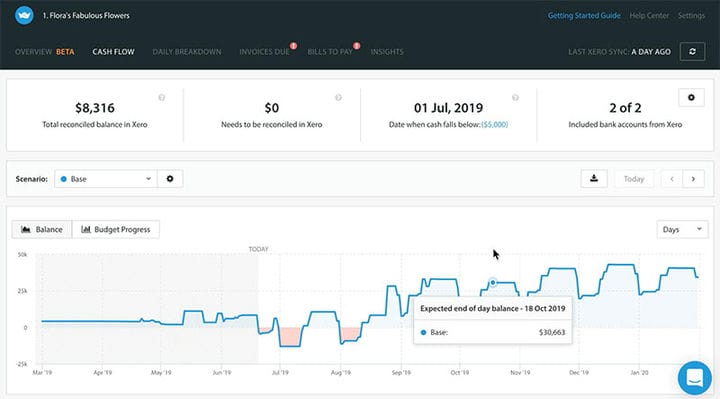Click the Last Xero Sync status text
The image size is (720, 399).
pyautogui.click(x=619, y=51)
